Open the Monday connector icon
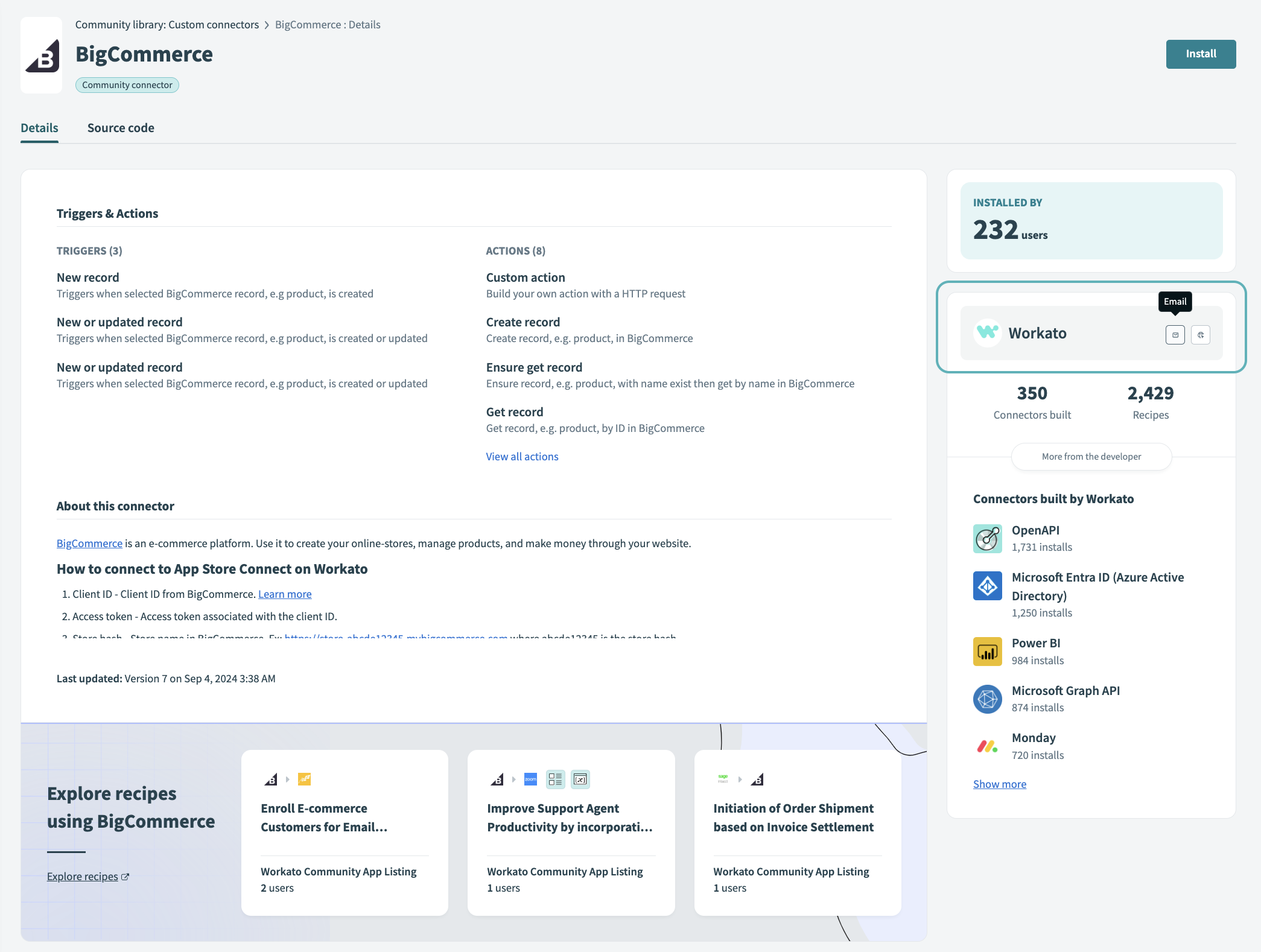 coord(987,746)
